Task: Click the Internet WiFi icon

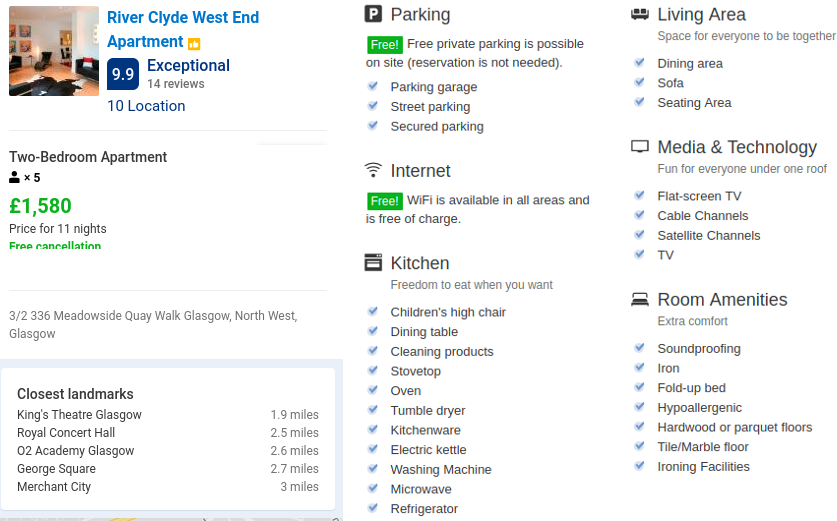Action: [373, 170]
